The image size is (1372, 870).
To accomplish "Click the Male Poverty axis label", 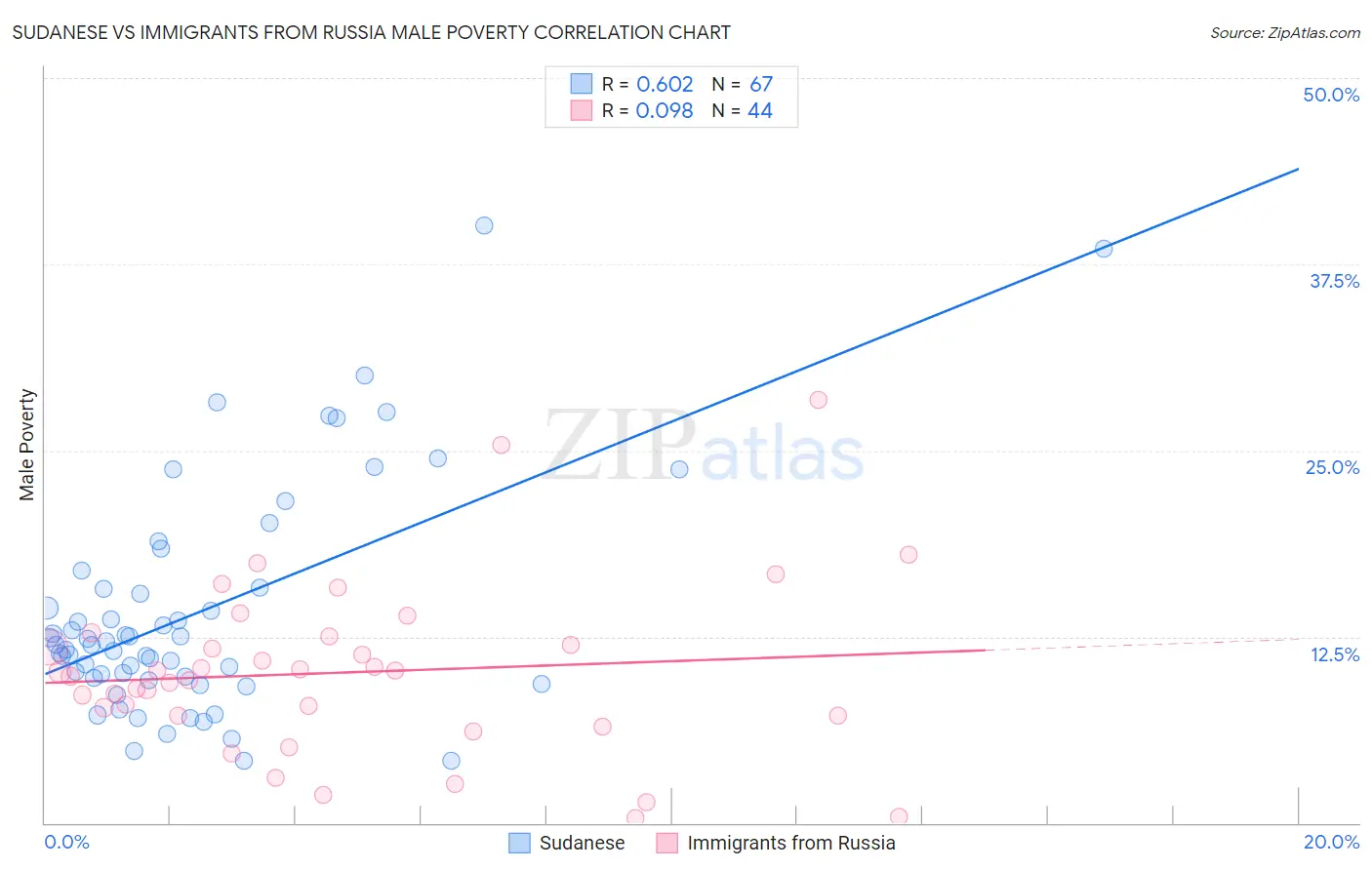I will tap(27, 445).
